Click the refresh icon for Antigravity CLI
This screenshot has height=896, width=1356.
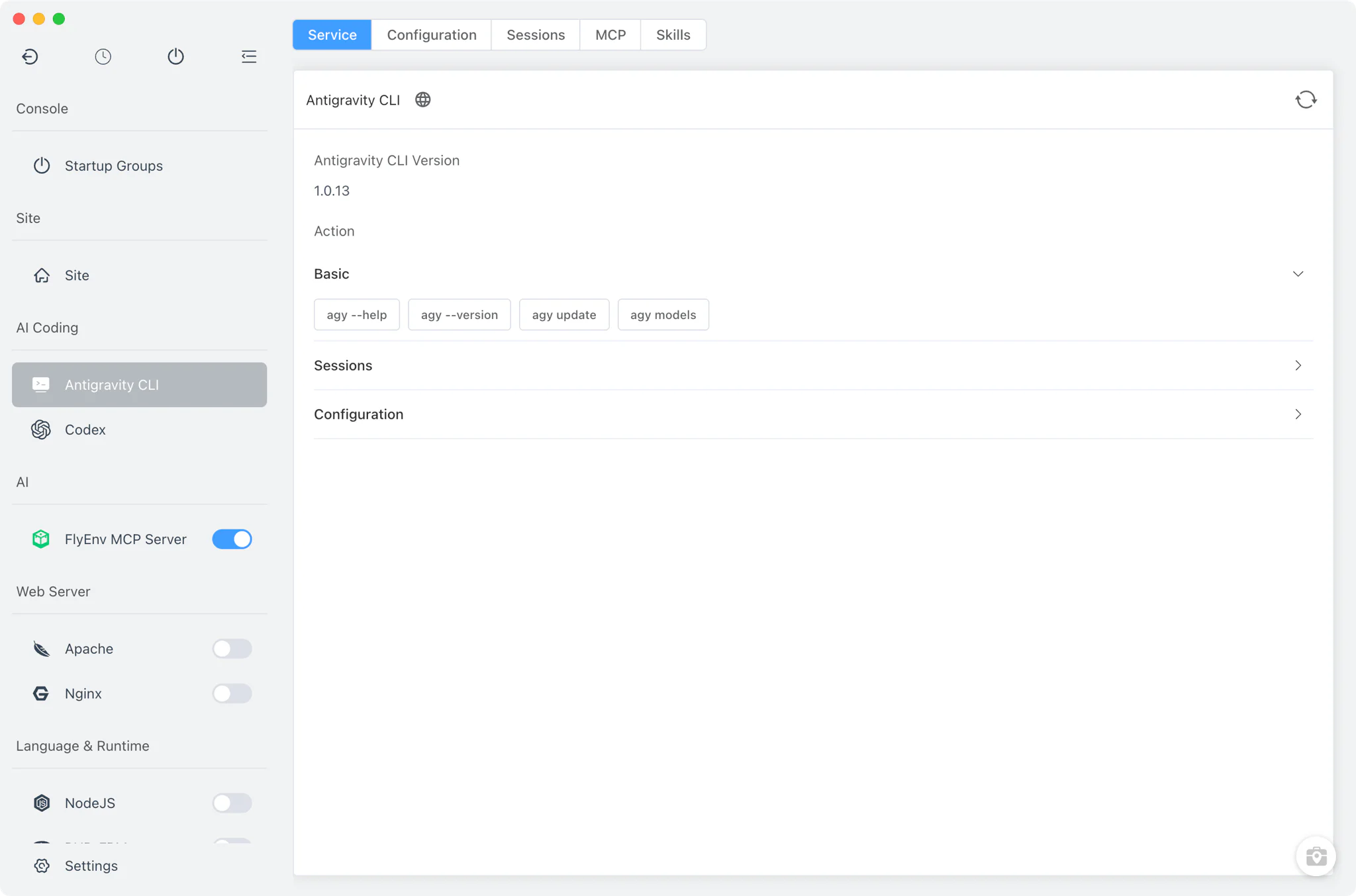(1306, 100)
